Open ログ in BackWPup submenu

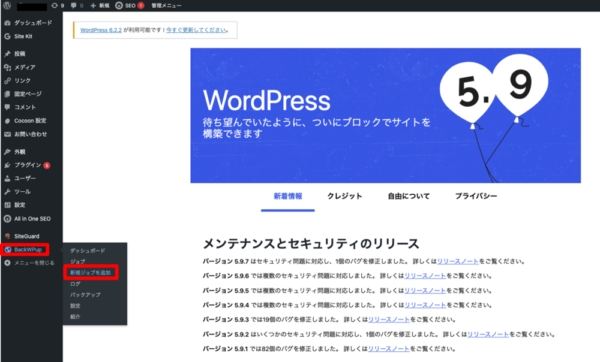pyautogui.click(x=75, y=284)
